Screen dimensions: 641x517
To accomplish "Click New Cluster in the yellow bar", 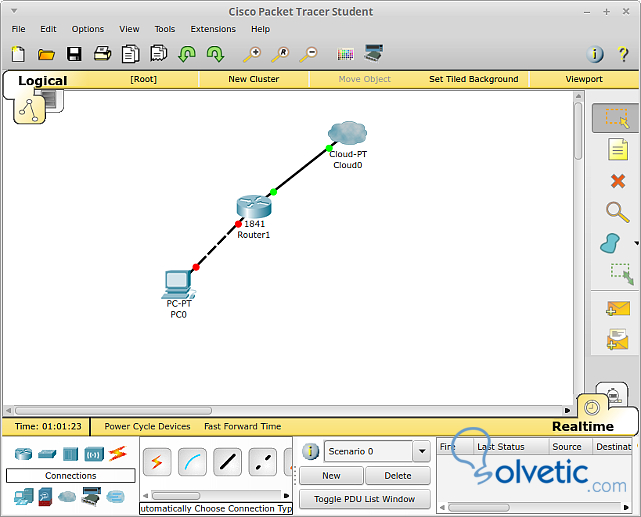I will click(253, 79).
